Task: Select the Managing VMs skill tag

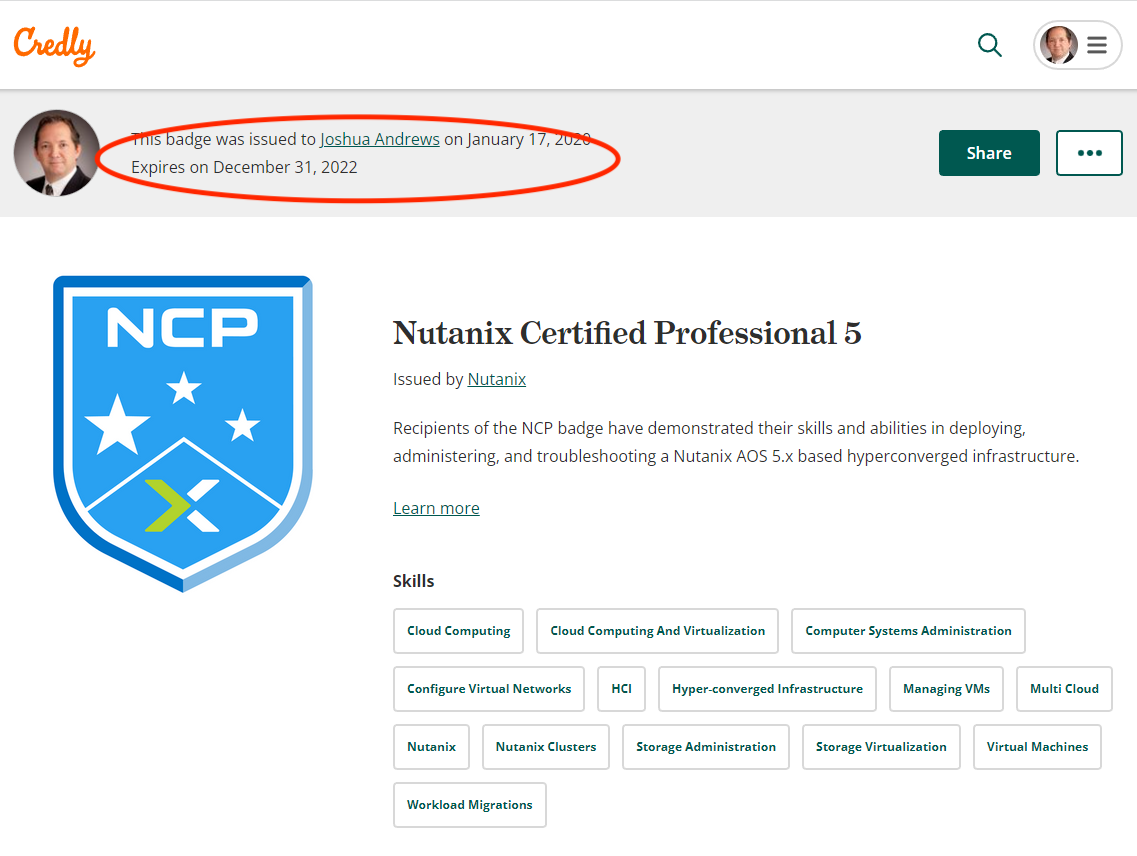Action: pyautogui.click(x=946, y=689)
